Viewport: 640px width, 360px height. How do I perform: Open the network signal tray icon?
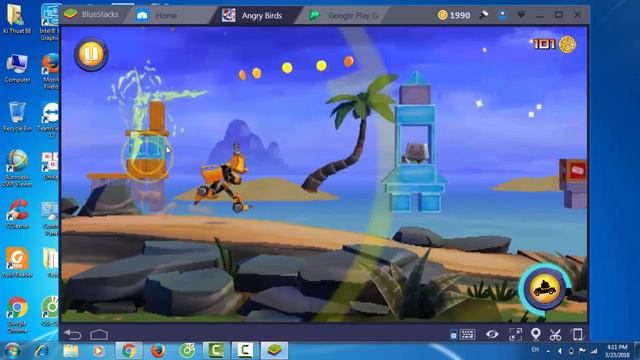click(594, 351)
